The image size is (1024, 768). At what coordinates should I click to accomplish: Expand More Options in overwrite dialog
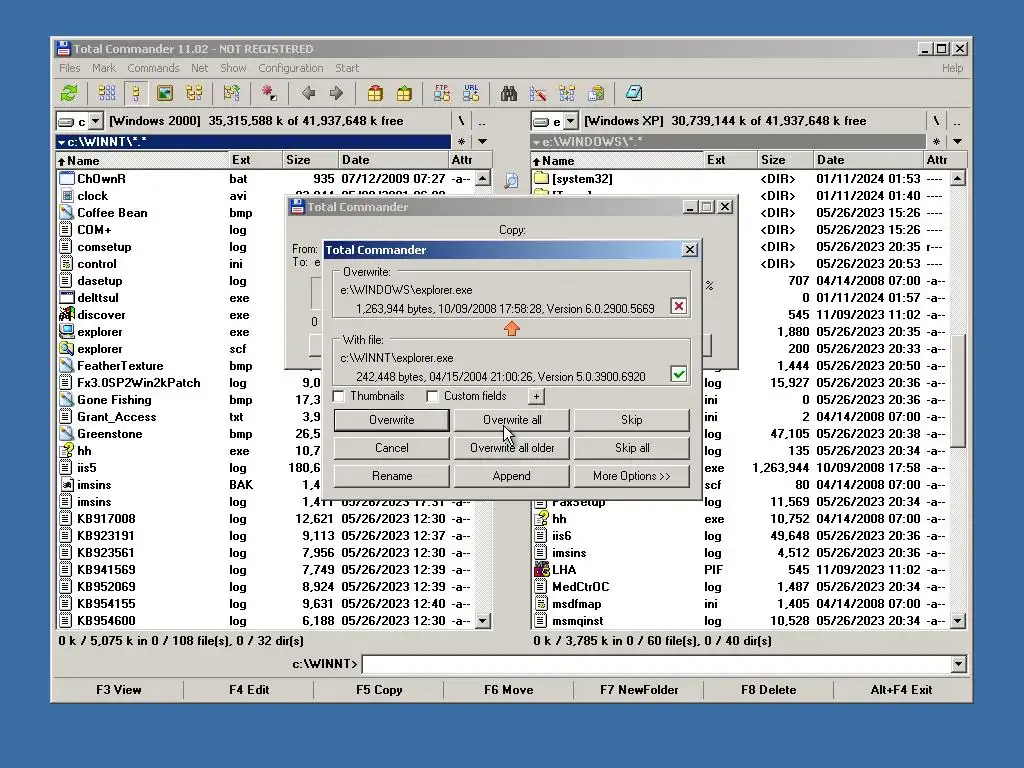click(632, 476)
